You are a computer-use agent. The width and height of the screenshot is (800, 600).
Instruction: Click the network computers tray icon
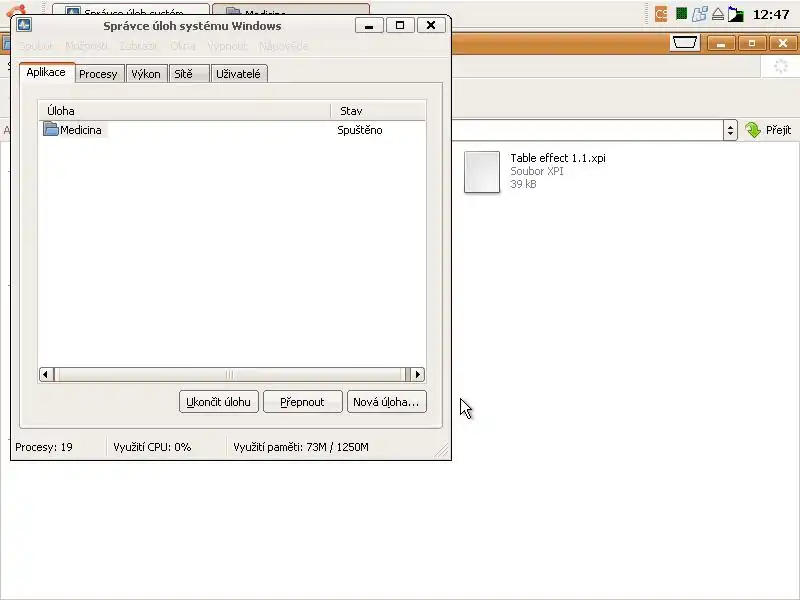point(699,14)
